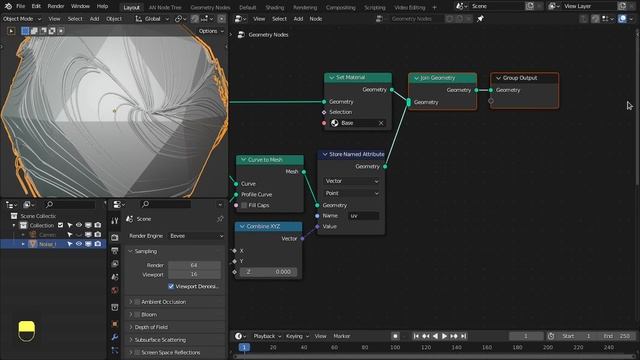
Task: Open the Particles properties tab
Action: (115, 351)
